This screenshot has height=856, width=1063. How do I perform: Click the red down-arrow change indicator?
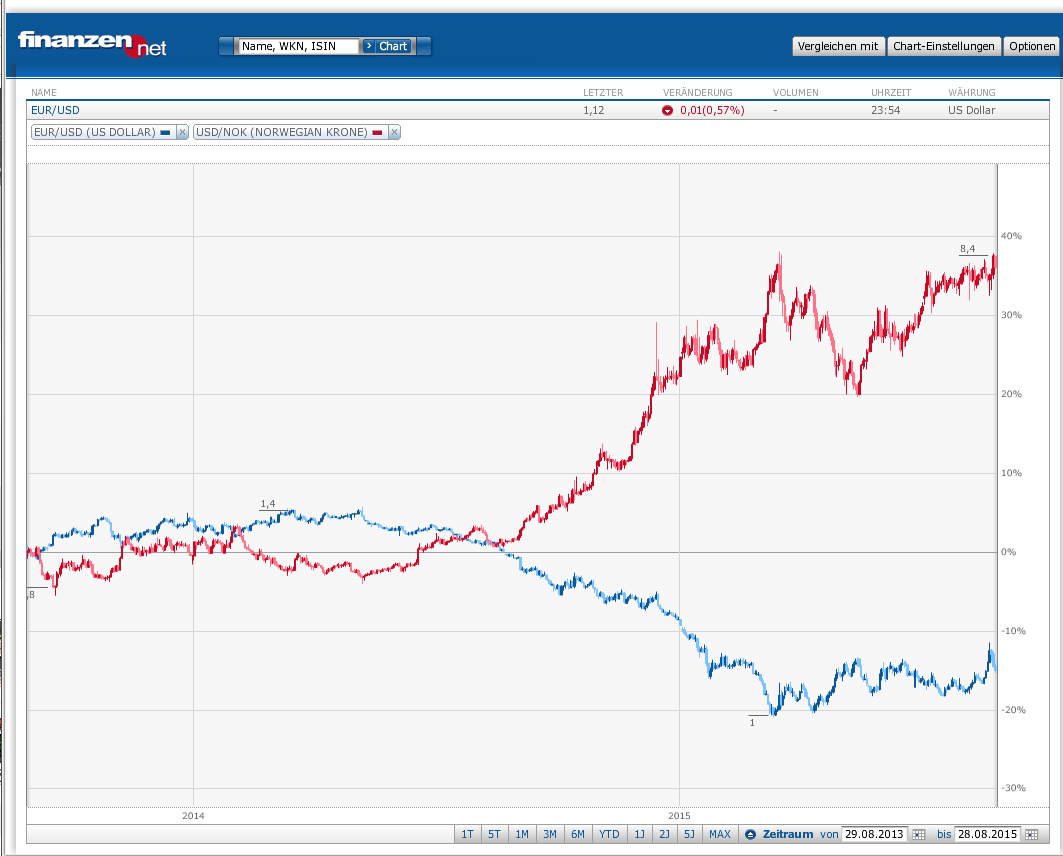pyautogui.click(x=668, y=110)
